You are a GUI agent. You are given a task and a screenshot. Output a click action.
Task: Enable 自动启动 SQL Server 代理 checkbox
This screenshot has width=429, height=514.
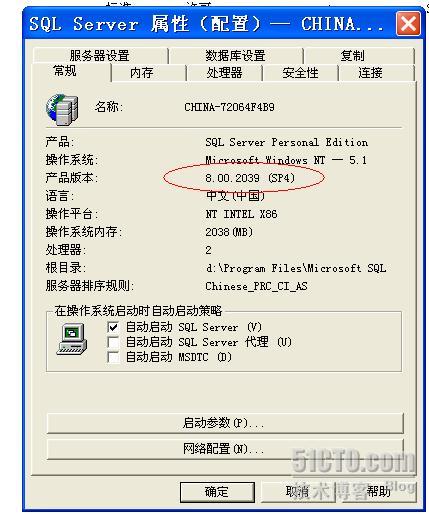tap(113, 342)
